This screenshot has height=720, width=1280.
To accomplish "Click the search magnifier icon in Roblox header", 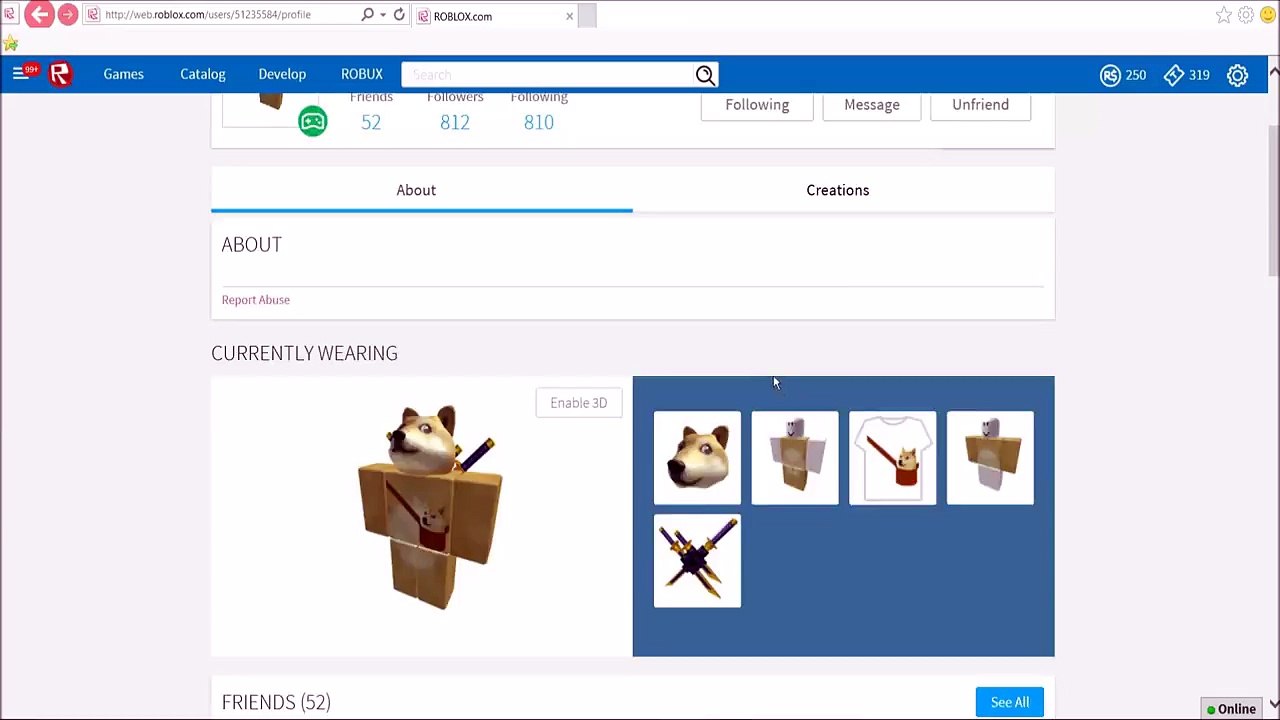I will click(705, 75).
